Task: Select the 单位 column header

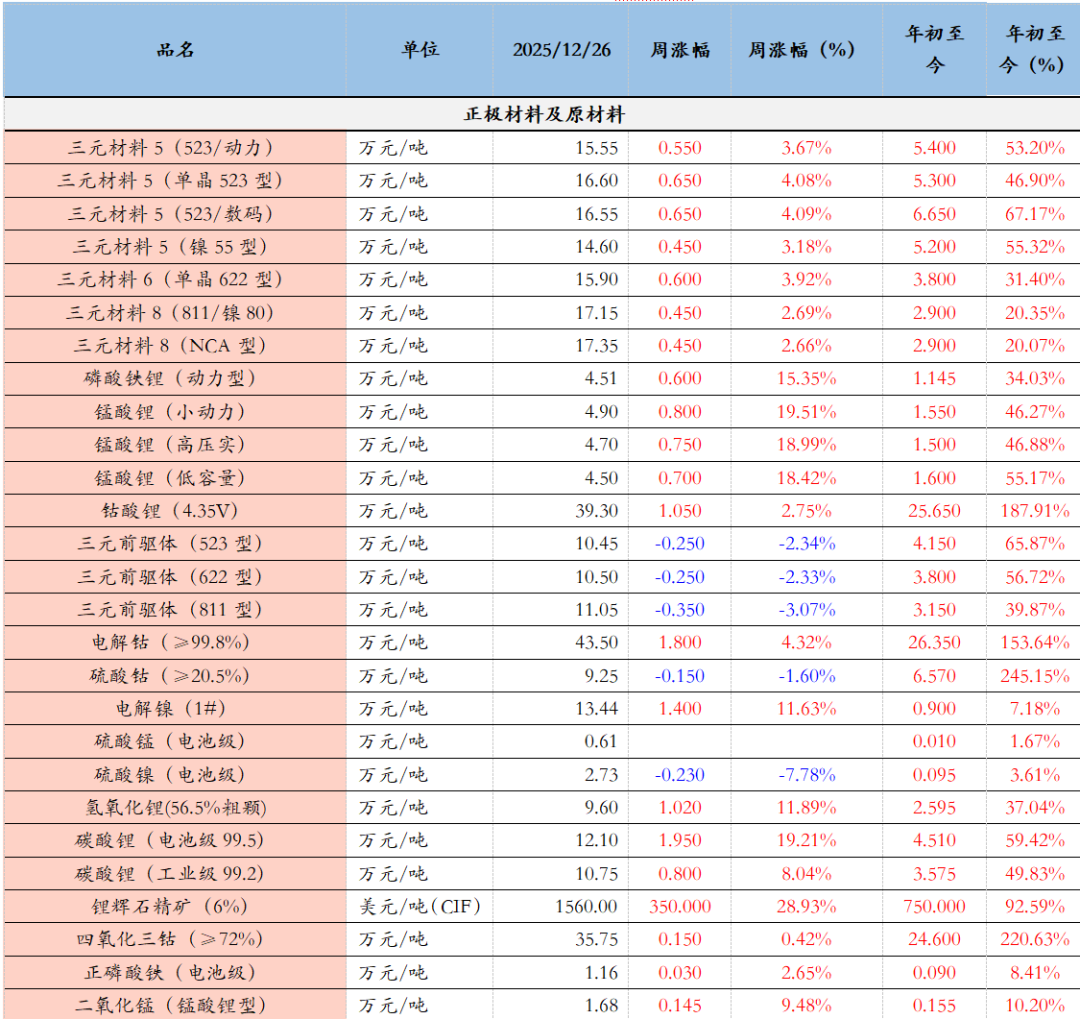Action: click(420, 50)
